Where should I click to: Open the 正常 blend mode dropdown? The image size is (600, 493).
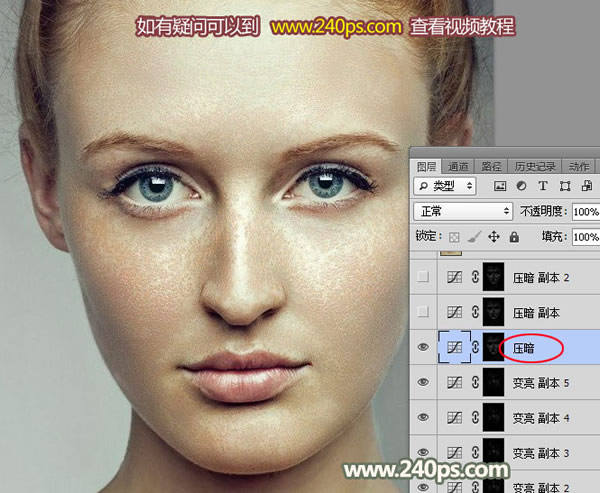point(463,211)
